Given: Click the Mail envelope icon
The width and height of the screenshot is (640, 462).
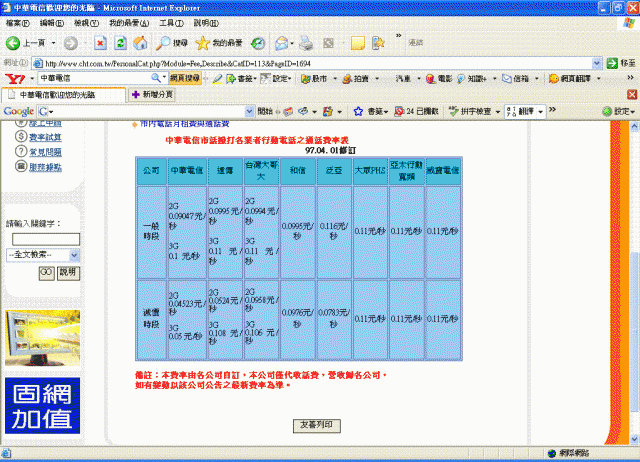Looking at the screenshot, I should point(282,43).
